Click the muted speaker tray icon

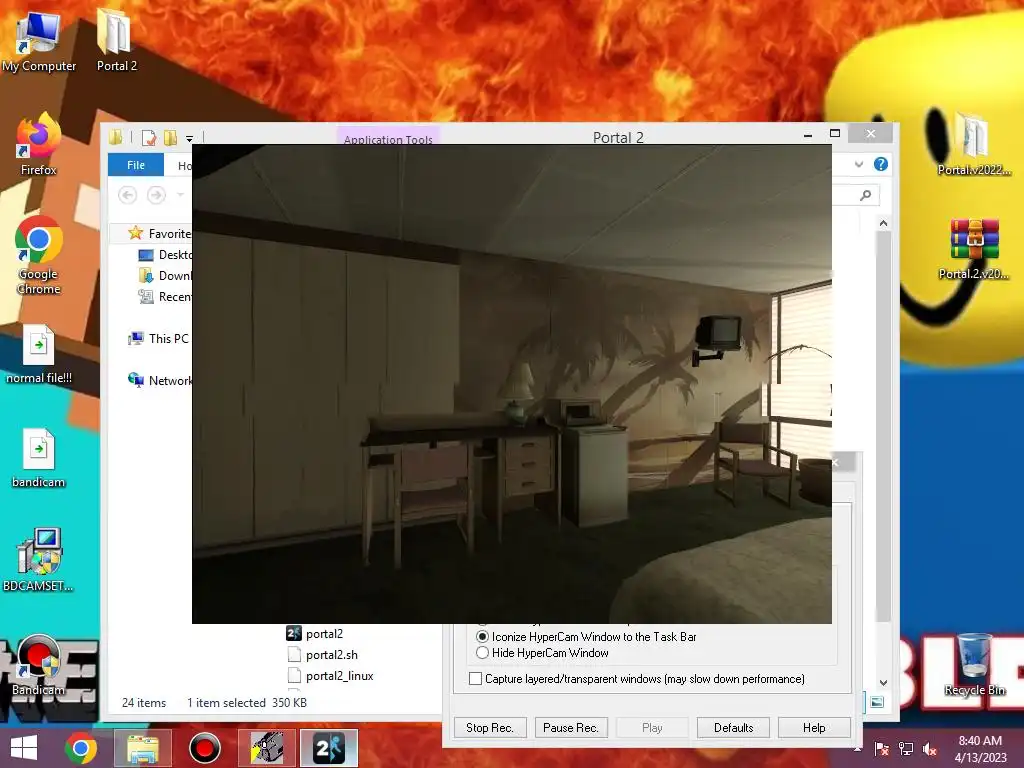point(930,749)
